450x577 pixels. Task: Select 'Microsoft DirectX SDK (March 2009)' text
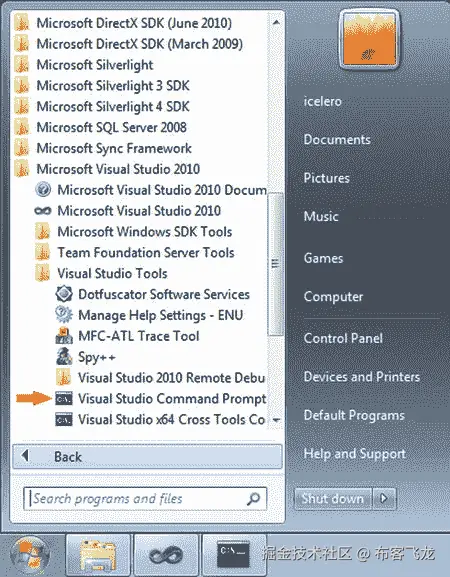(x=140, y=44)
